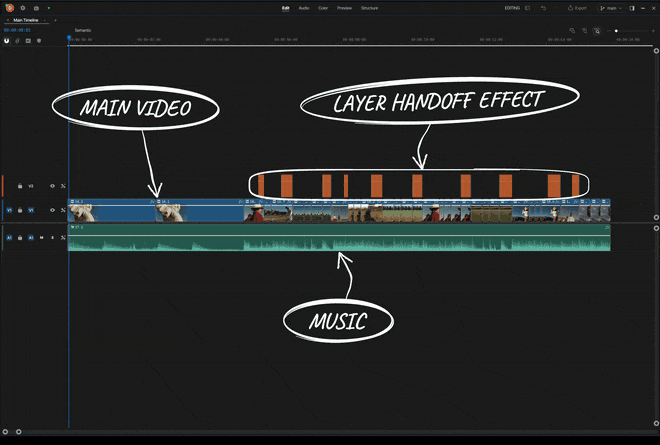Toggle the link clips tool
The image size is (660, 445).
(17, 41)
